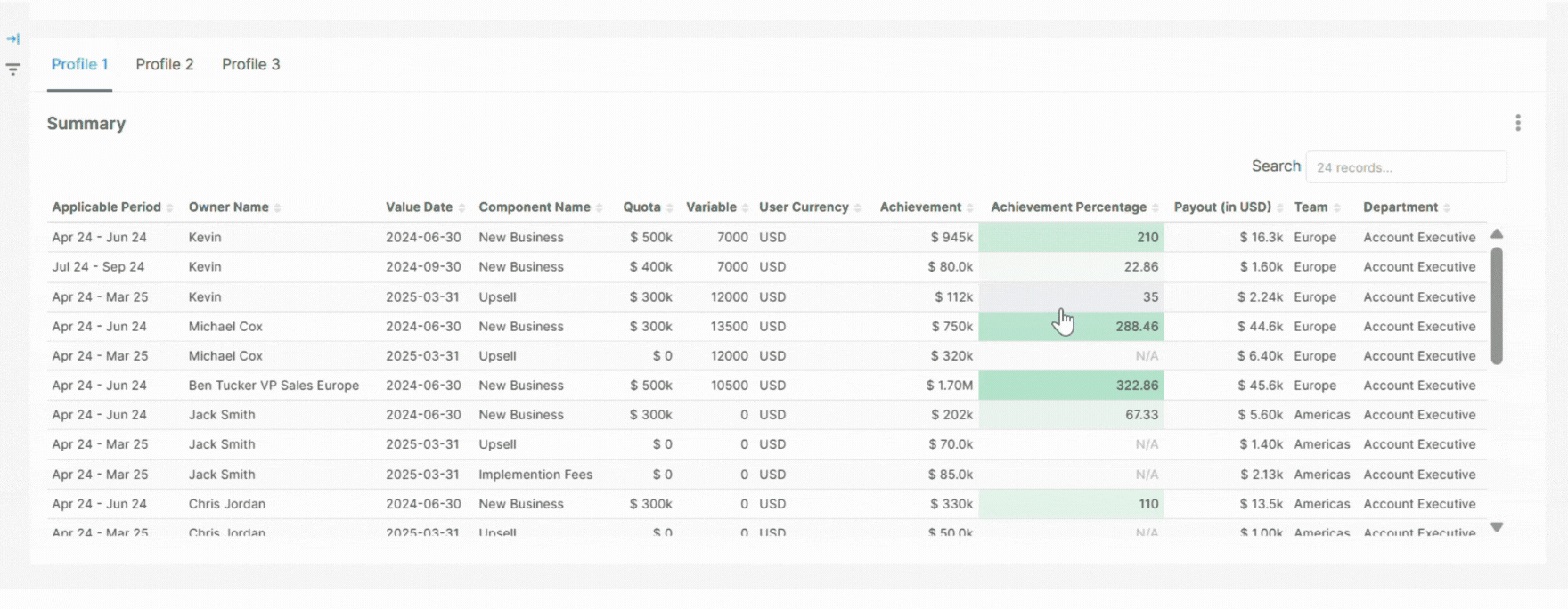The width and height of the screenshot is (1568, 609).
Task: Click the table scrollbar up arrow
Action: (x=1497, y=234)
